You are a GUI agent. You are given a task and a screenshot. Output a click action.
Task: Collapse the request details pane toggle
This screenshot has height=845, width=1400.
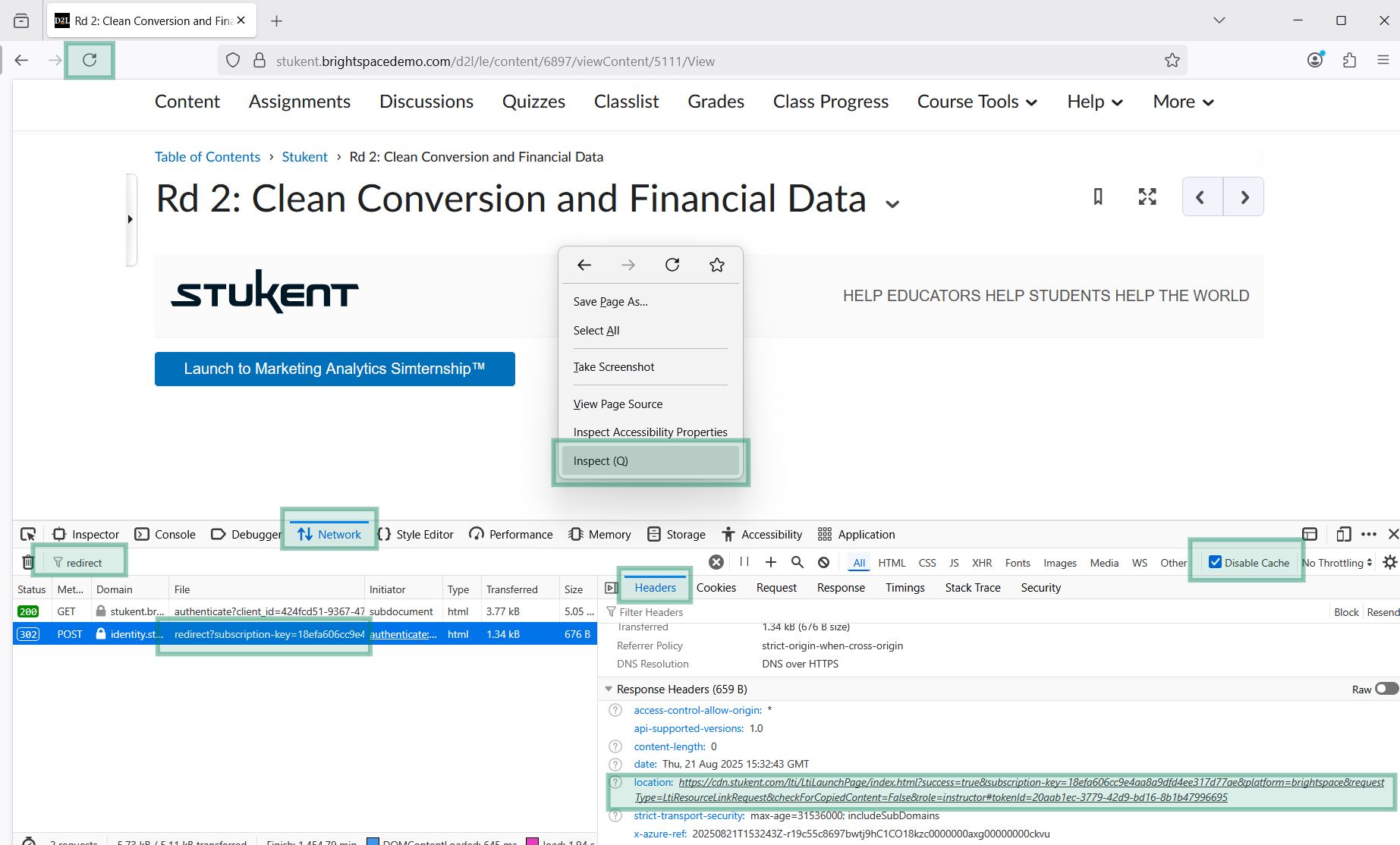coord(612,588)
